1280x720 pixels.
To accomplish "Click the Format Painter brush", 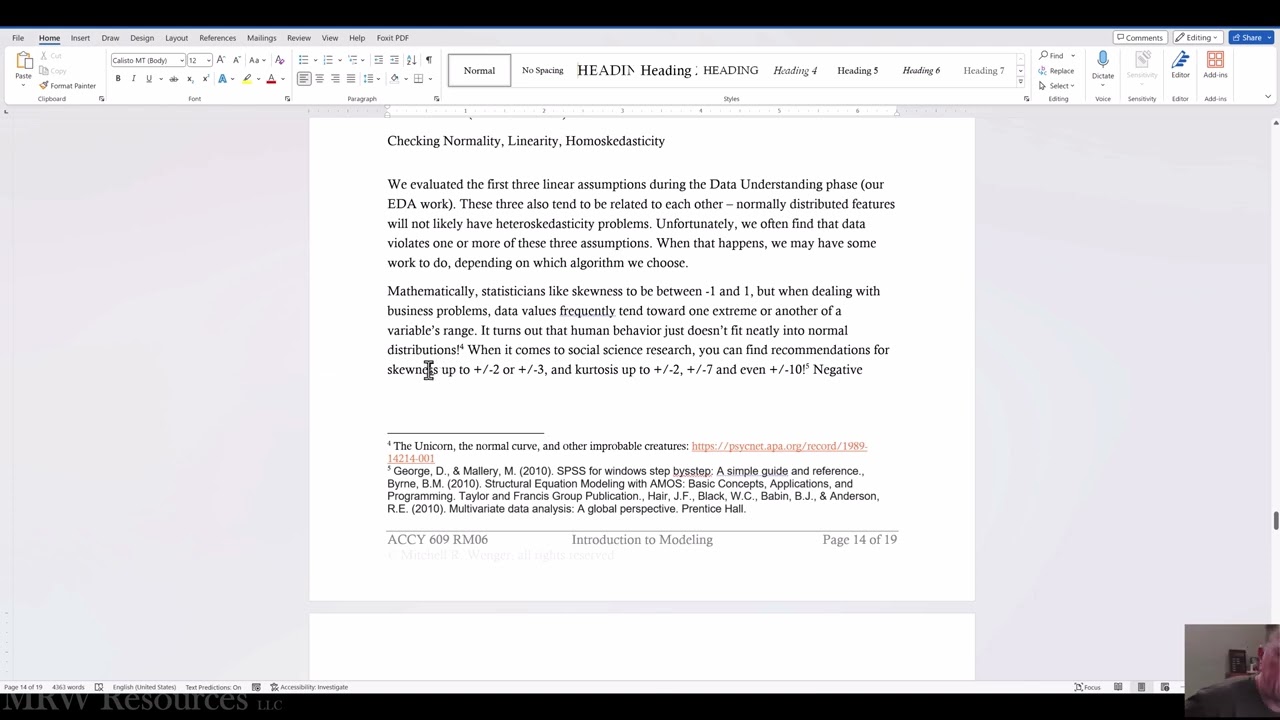I will tap(67, 85).
